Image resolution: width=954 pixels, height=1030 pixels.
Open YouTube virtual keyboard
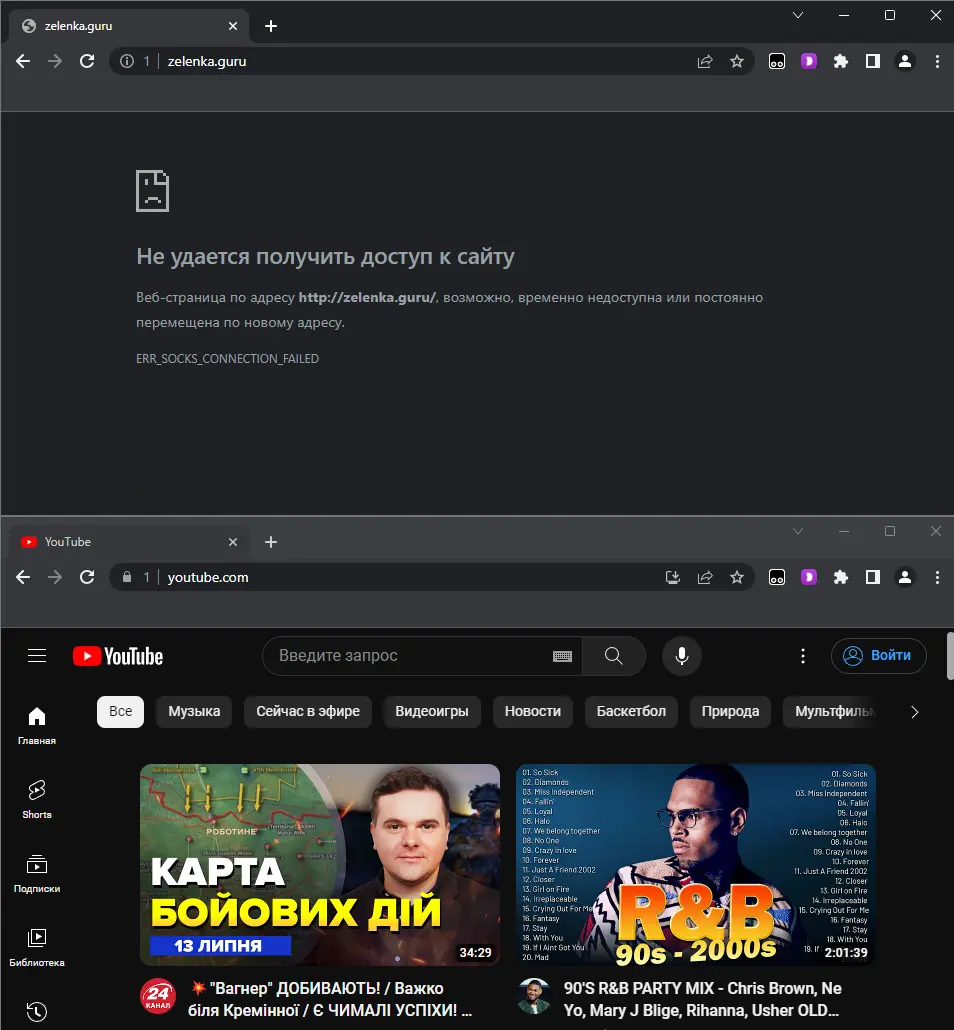pos(562,656)
